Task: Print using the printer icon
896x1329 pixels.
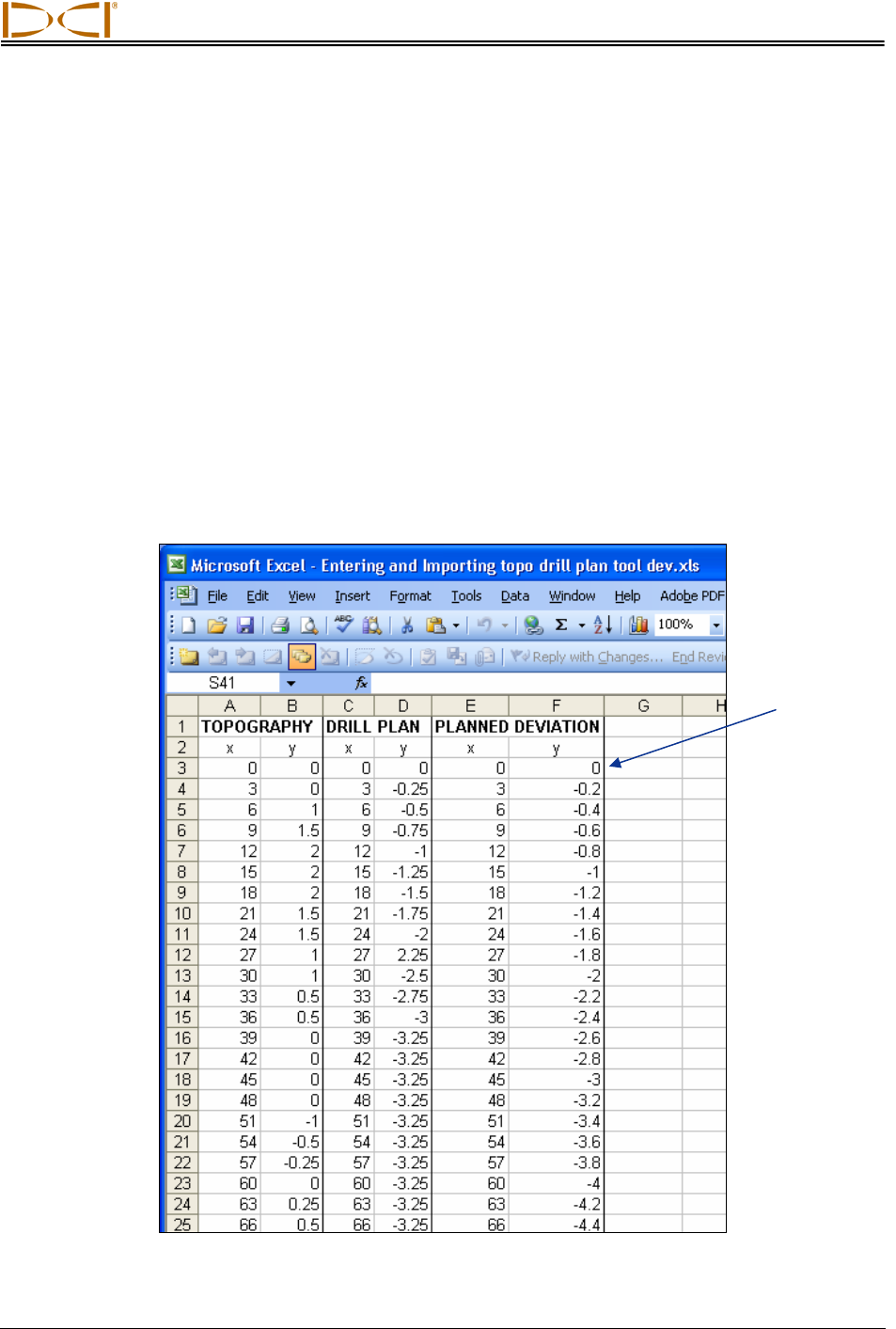Action: tap(279, 625)
